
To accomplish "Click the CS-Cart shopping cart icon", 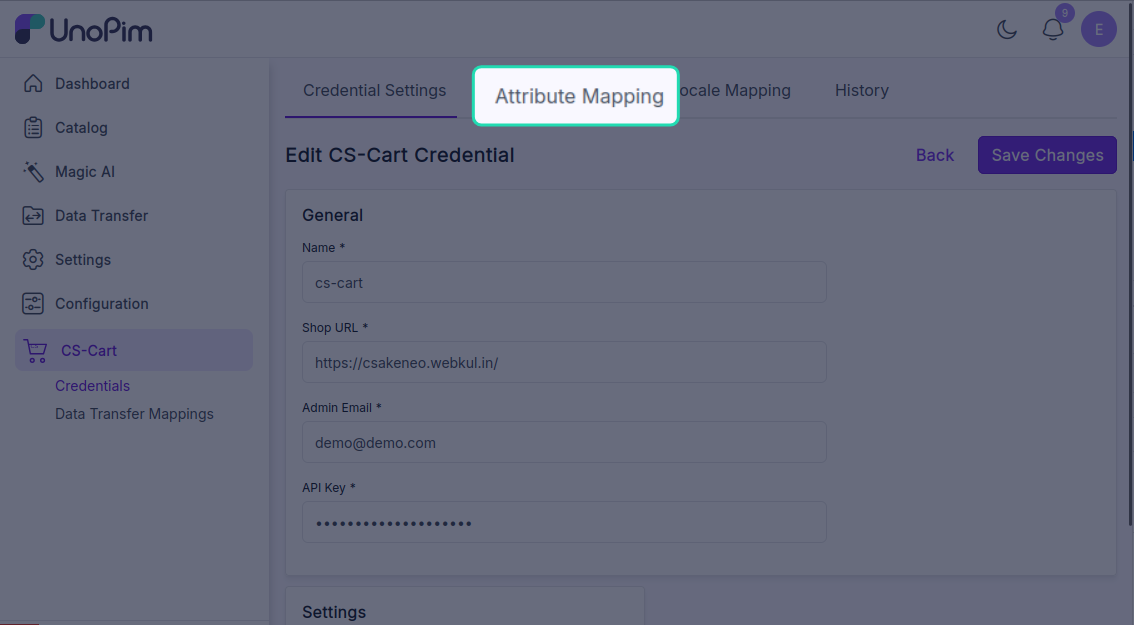I will [35, 351].
